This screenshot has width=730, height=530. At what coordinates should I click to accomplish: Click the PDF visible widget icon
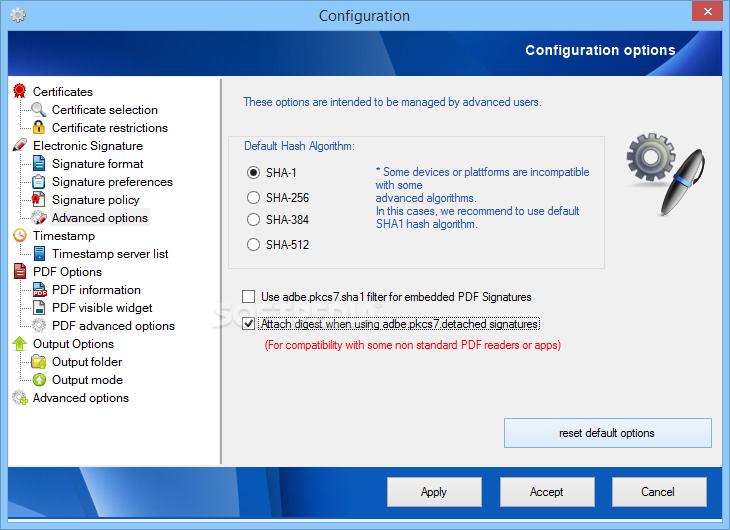click(x=39, y=307)
